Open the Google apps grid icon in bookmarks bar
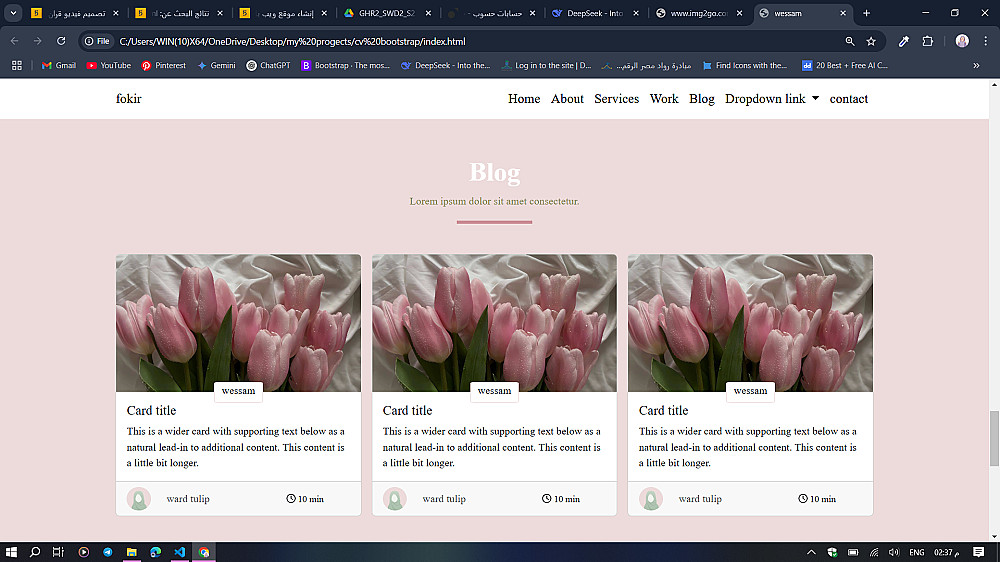Screen dimensions: 1000x562 click(17, 65)
